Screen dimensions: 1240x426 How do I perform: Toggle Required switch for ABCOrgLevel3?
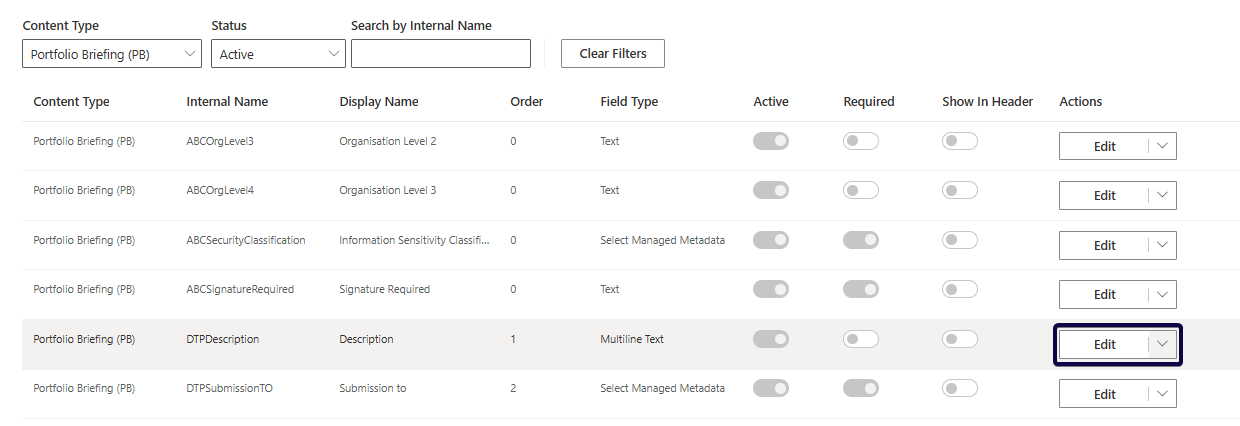pyautogui.click(x=860, y=141)
